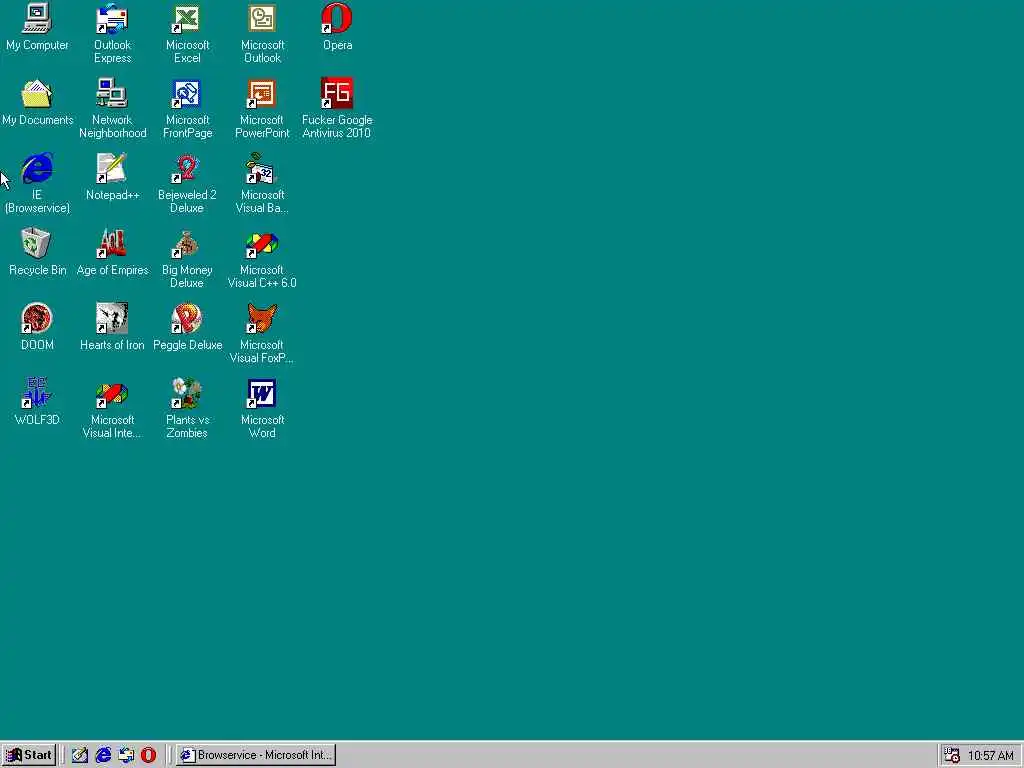Screen dimensions: 1024x768
Task: Click Show Desktop in Quick Launch
Action: (x=80, y=755)
